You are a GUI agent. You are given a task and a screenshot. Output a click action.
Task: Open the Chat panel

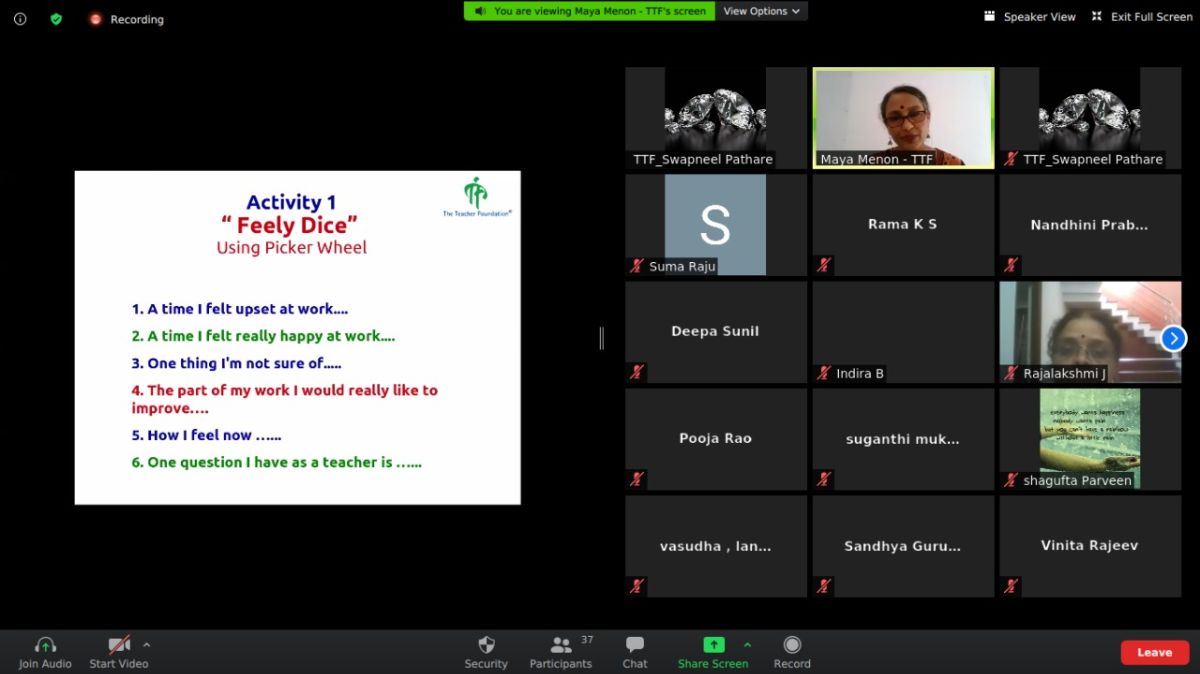(x=635, y=645)
